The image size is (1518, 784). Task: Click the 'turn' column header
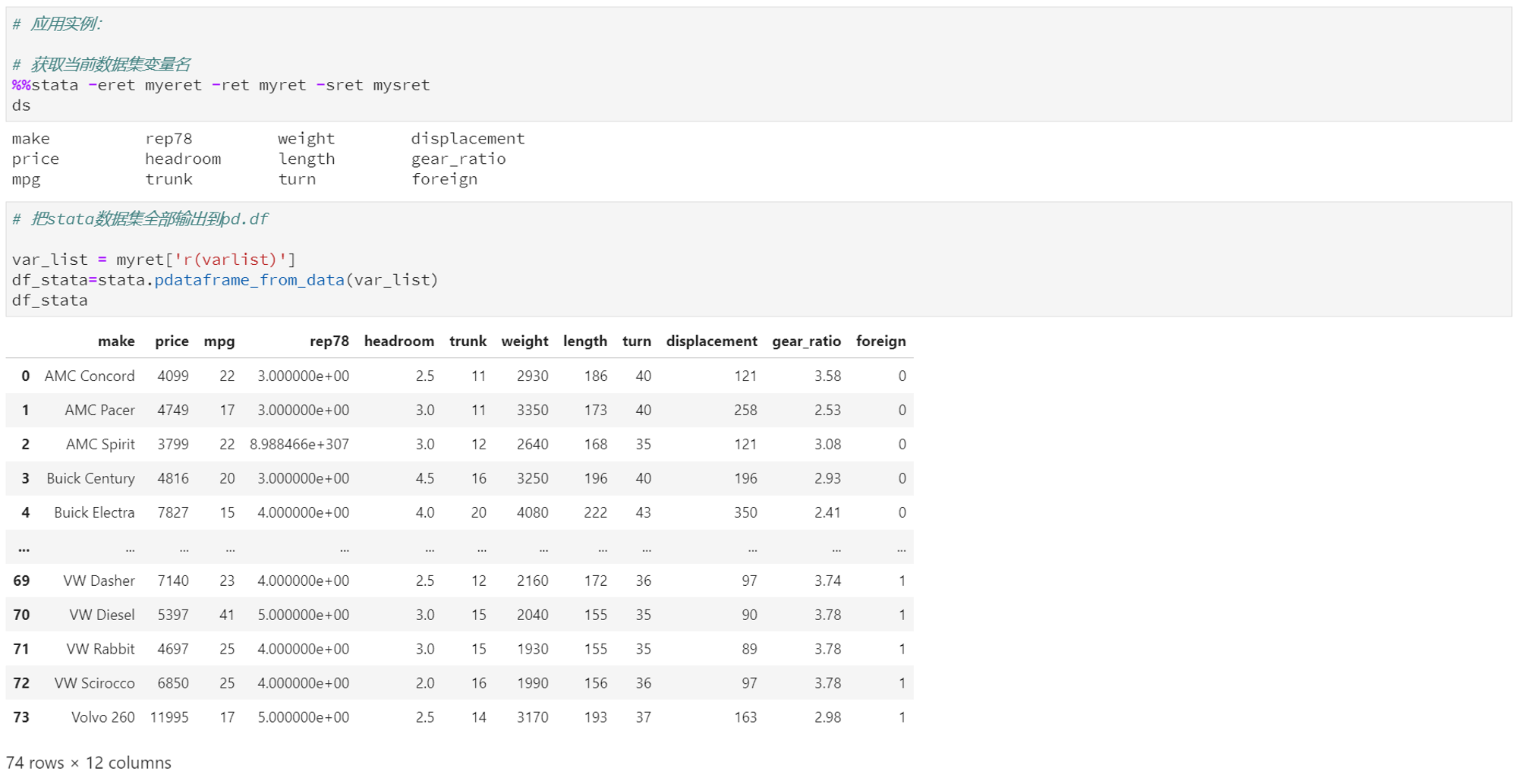[637, 342]
